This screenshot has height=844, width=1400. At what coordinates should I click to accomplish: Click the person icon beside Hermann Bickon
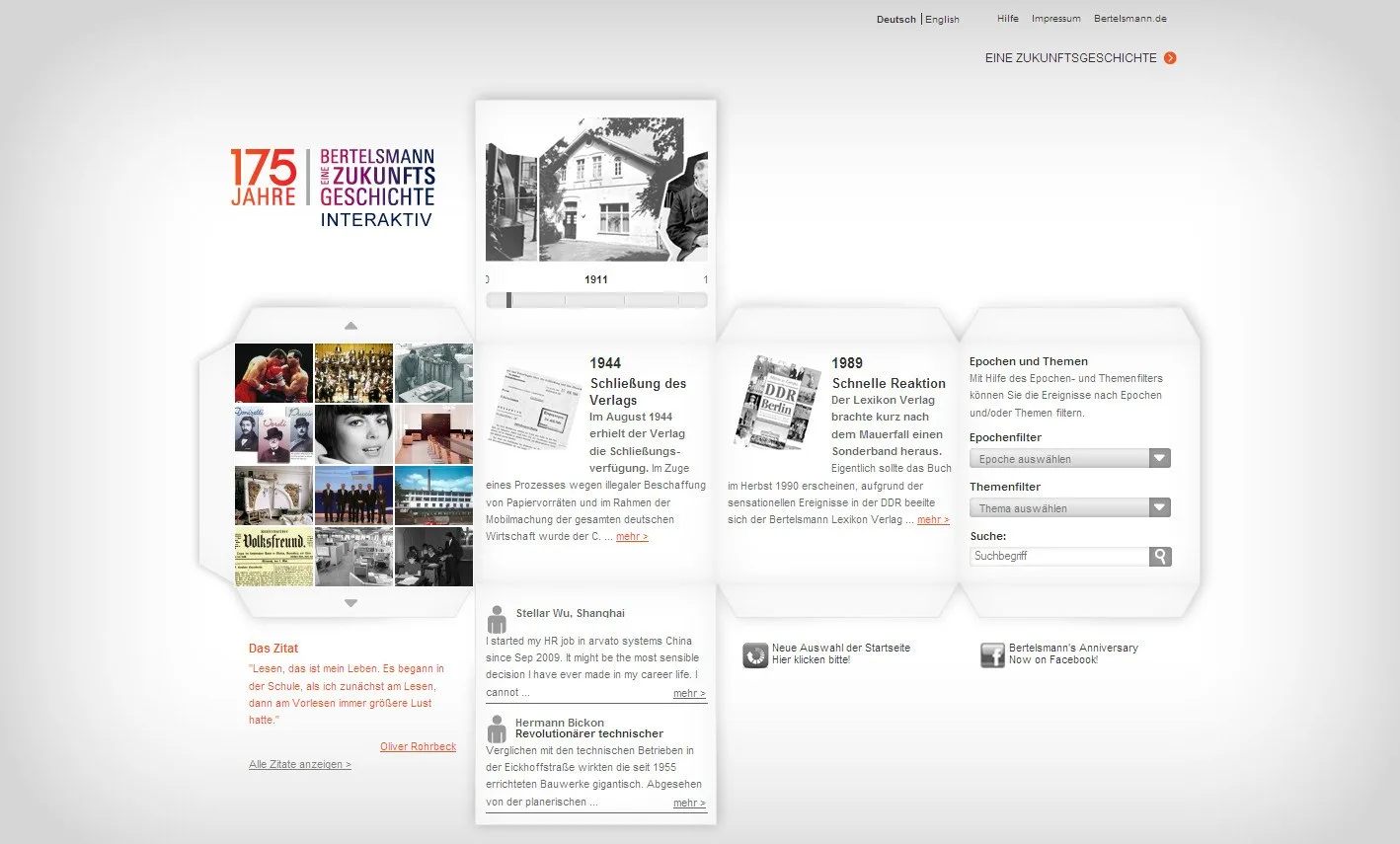498,729
